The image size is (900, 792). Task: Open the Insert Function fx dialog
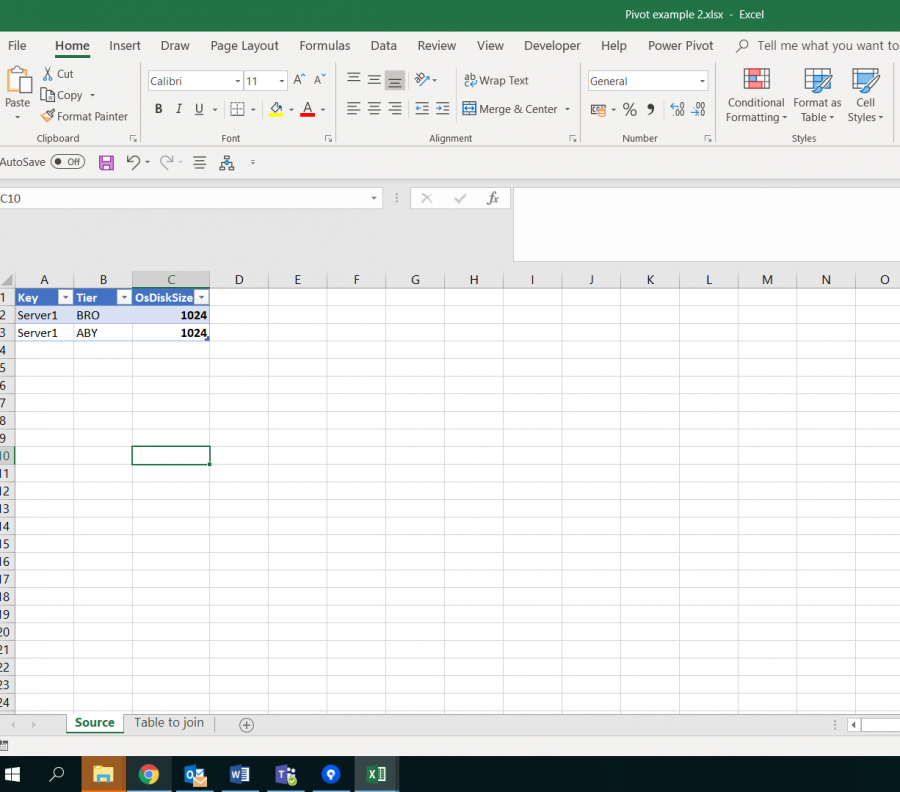pyautogui.click(x=492, y=199)
